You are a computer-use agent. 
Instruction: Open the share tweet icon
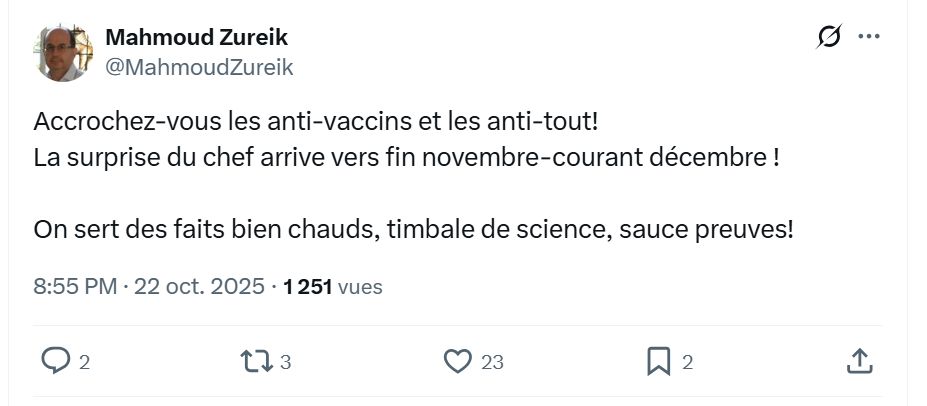[x=859, y=361]
